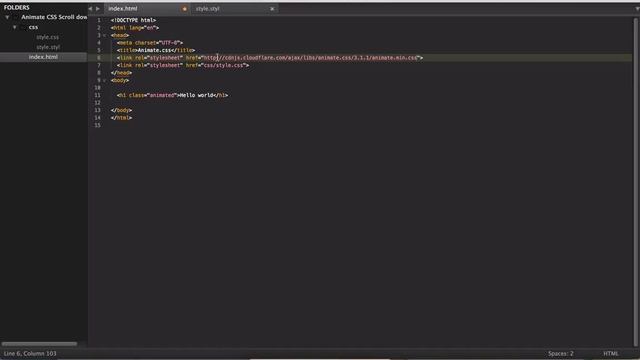Fold the body tag at line 9
The width and height of the screenshot is (640, 360).
pyautogui.click(x=104, y=80)
